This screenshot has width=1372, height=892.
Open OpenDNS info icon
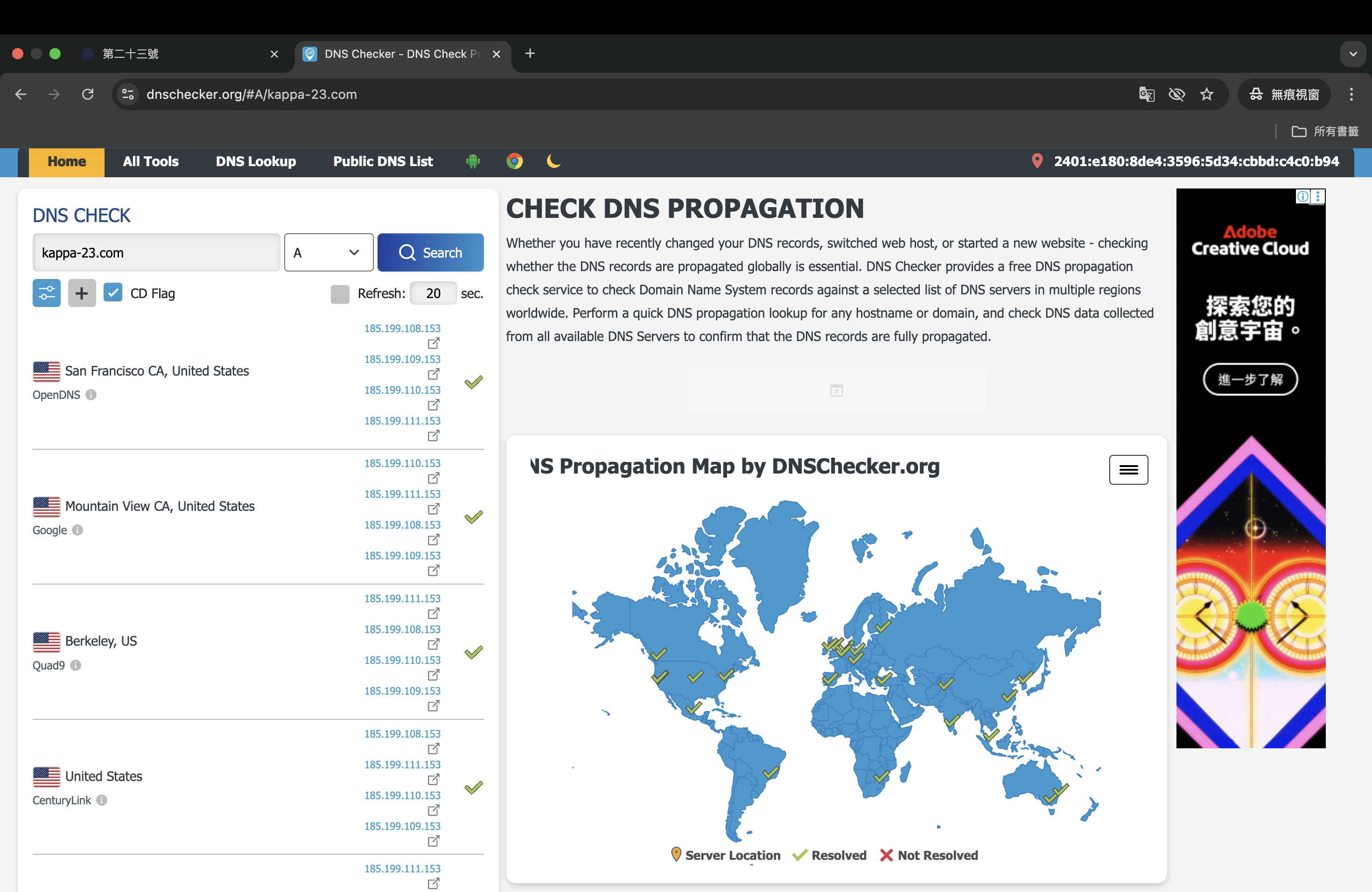[x=91, y=395]
